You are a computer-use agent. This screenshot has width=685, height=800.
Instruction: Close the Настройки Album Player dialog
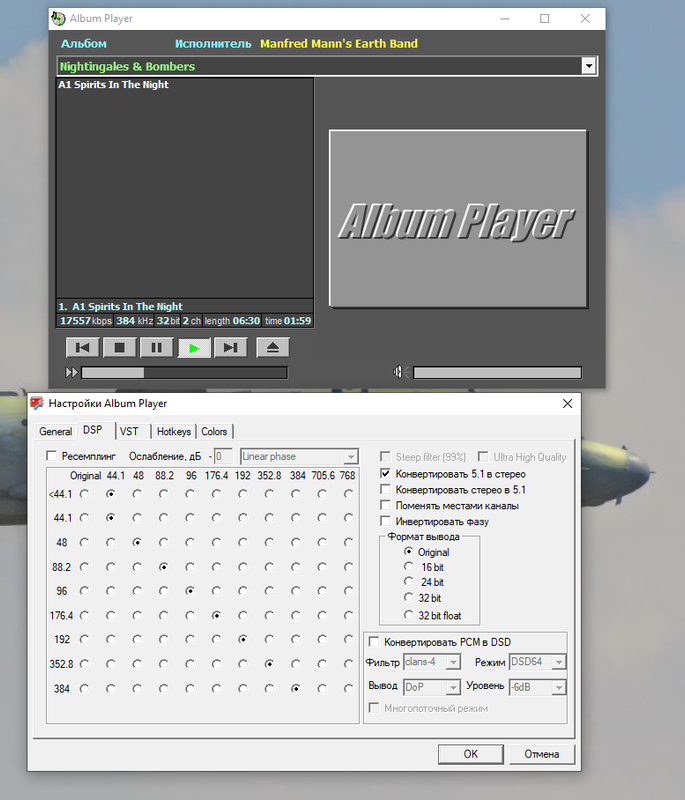click(x=567, y=404)
